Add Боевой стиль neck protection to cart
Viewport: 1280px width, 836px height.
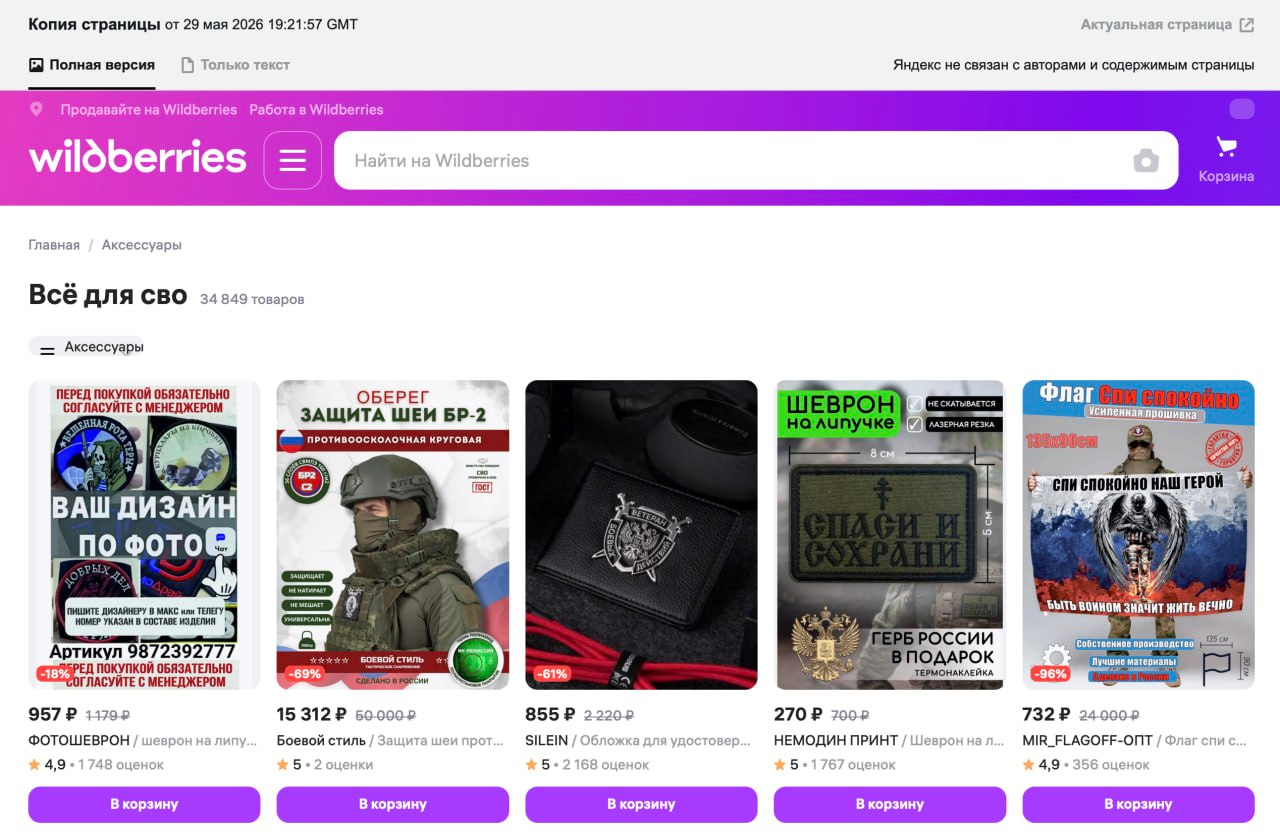tap(393, 804)
